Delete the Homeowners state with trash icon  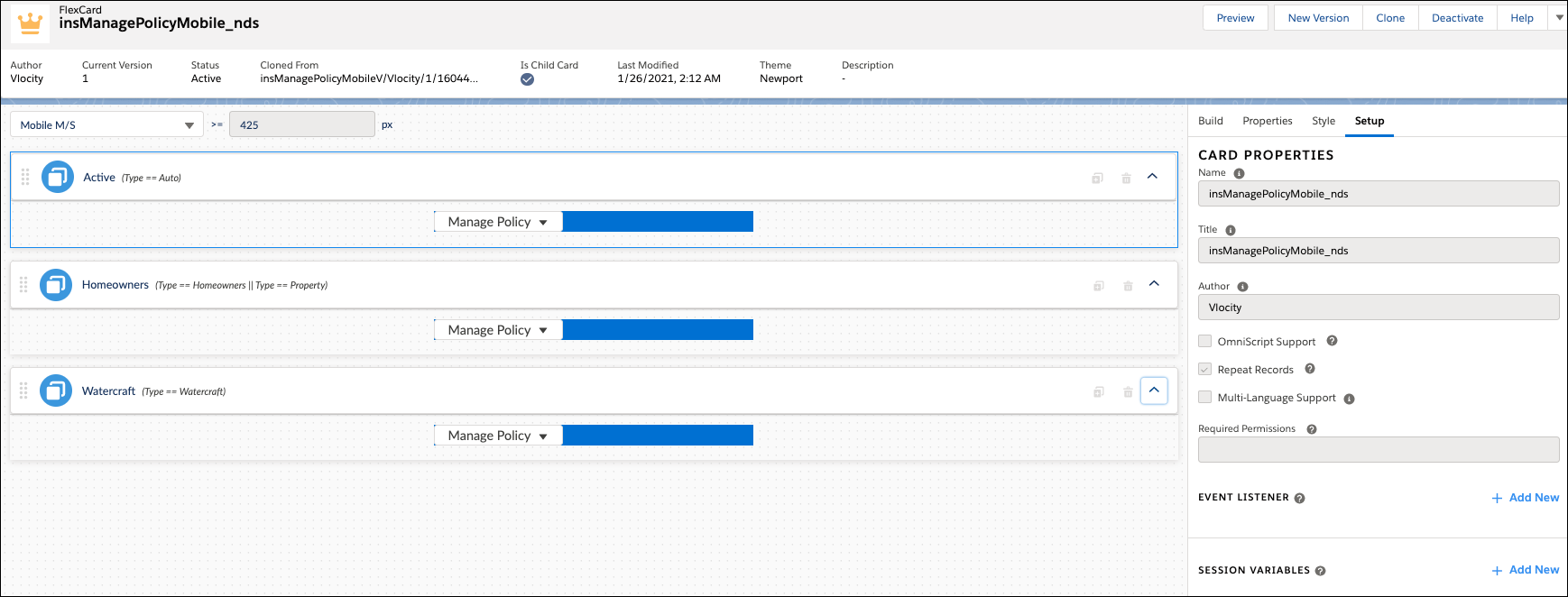coord(1128,286)
